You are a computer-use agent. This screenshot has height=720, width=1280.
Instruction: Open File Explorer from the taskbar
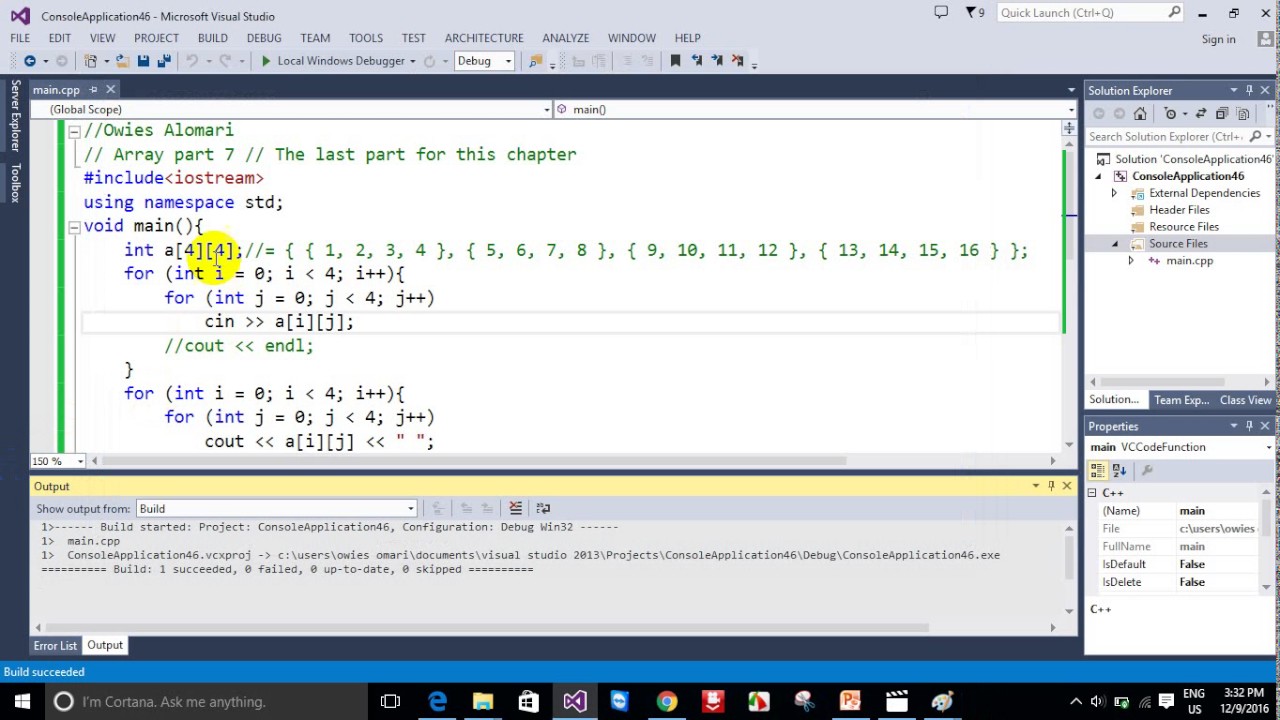pos(483,702)
